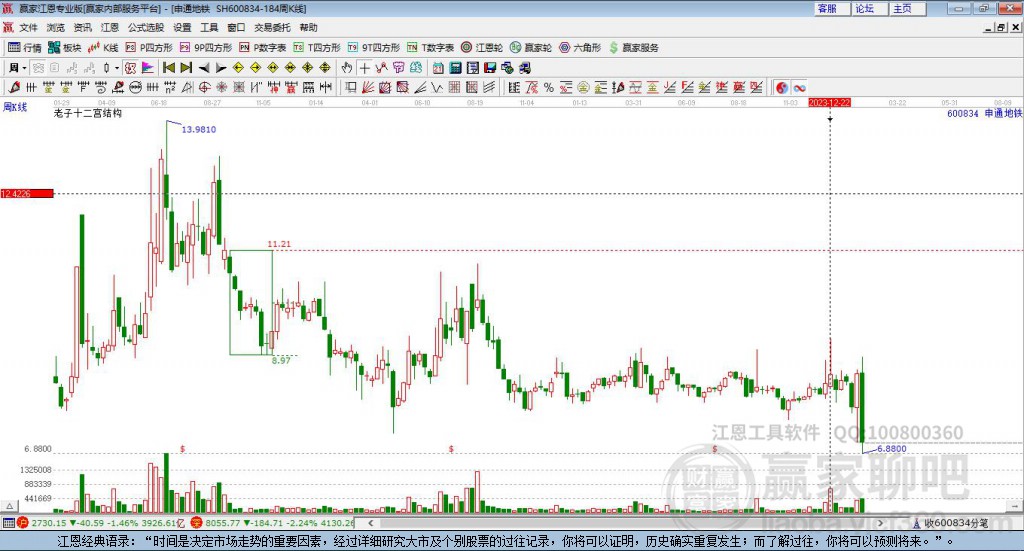
Task: Expand the candlestick style dropdown arrow
Action: point(117,68)
